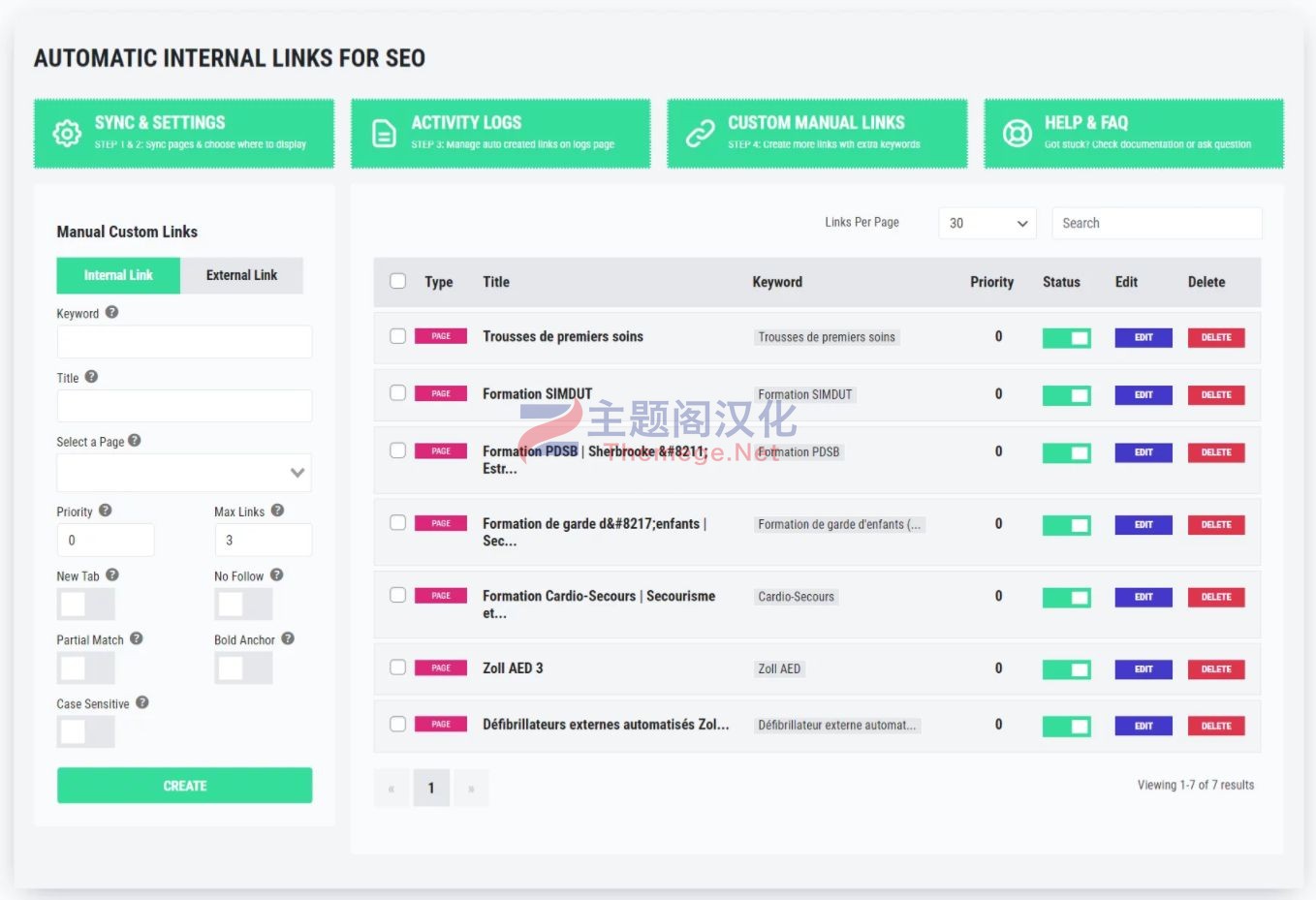The image size is (1316, 900).
Task: Delete the Formation Cardio-Secours link
Action: (1216, 597)
